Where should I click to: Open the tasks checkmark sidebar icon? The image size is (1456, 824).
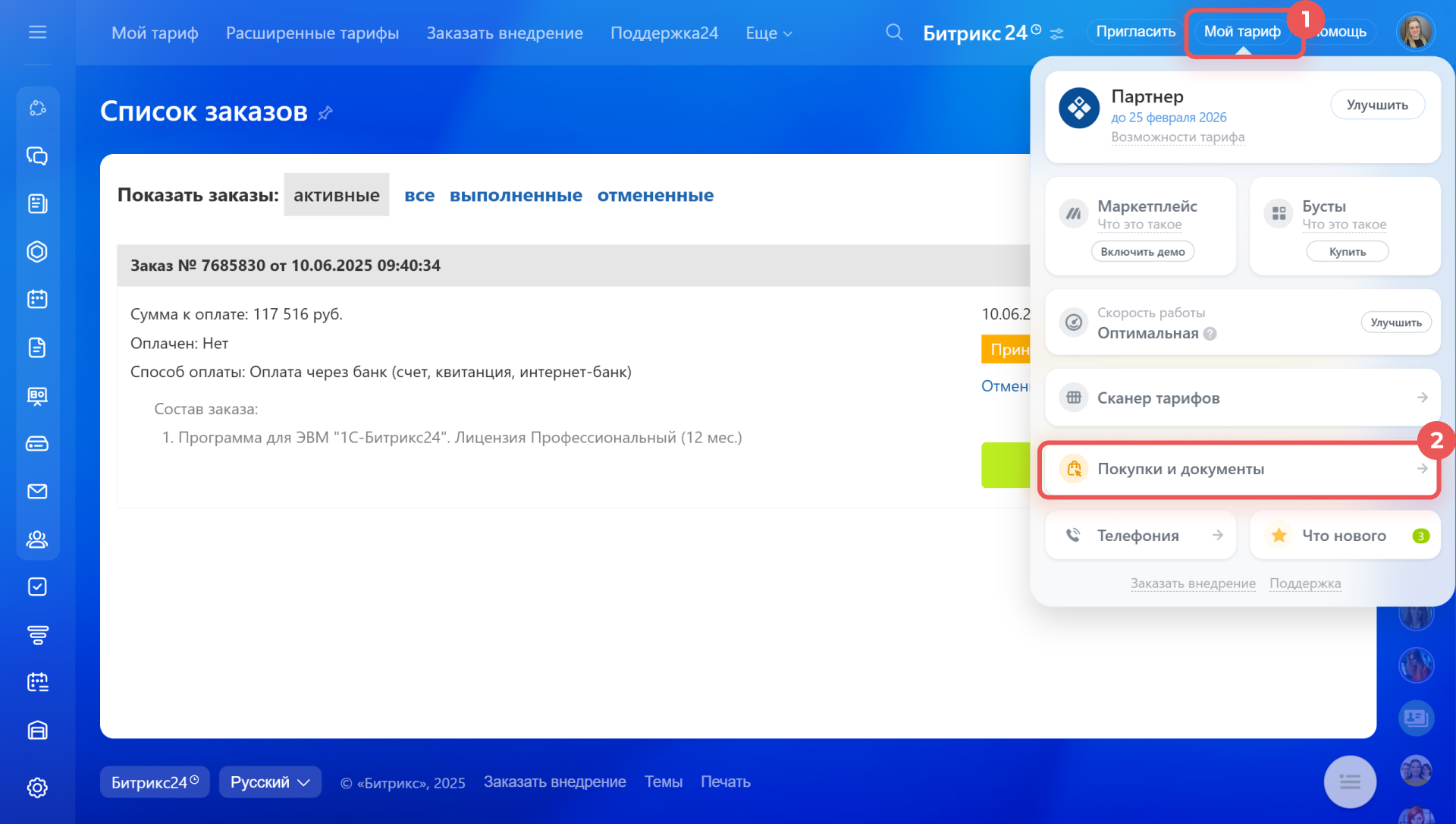coord(37,587)
